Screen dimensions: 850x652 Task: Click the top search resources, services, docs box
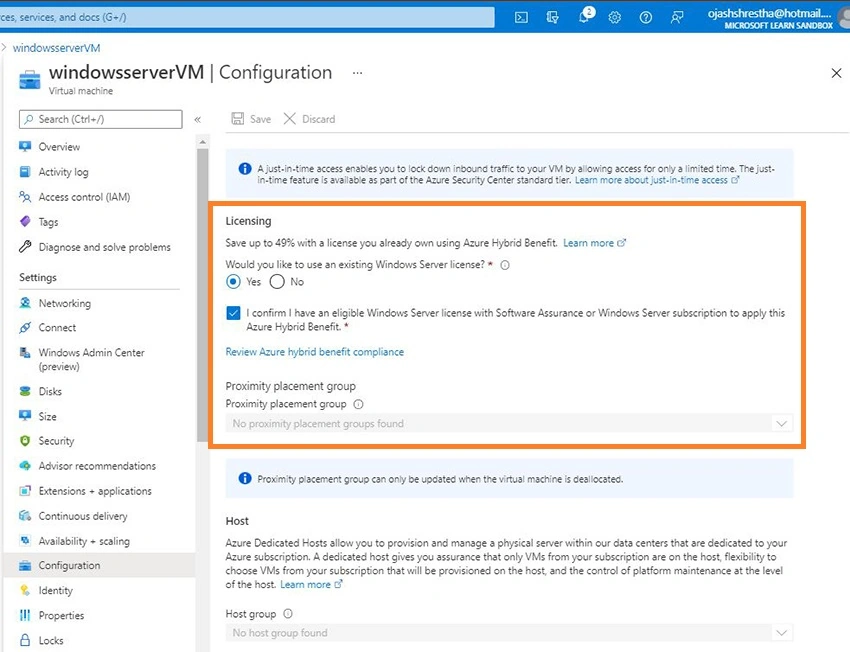tap(247, 17)
